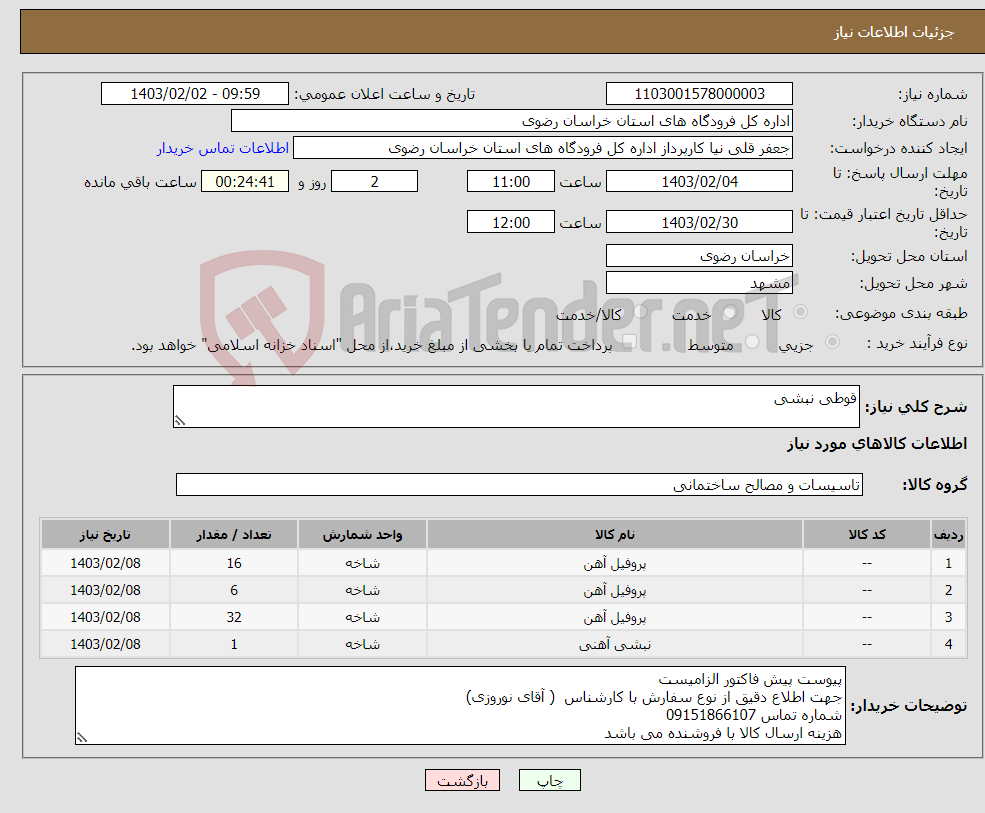The width and height of the screenshot is (985, 813).
Task: Click the remaining days field showing 2
Action: click(x=374, y=182)
